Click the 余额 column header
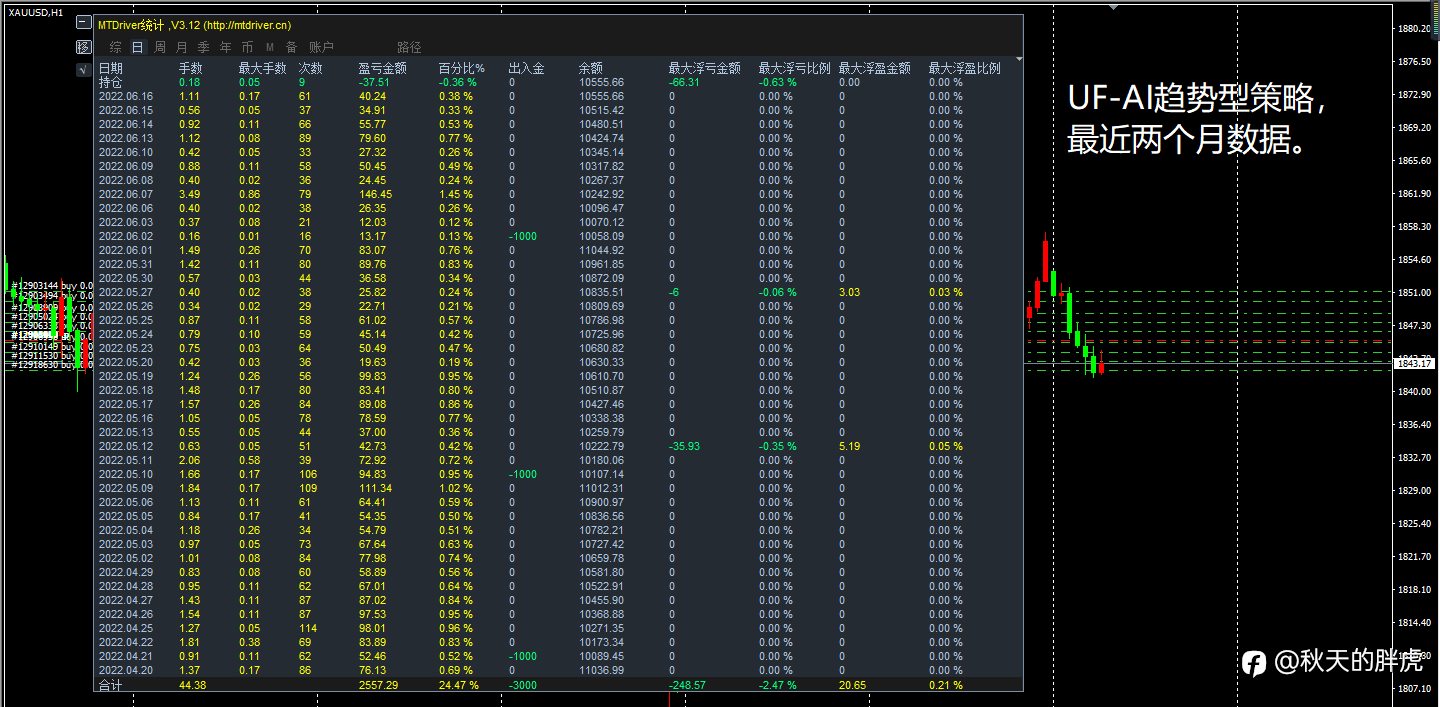The width and height of the screenshot is (1440, 707). (x=591, y=68)
